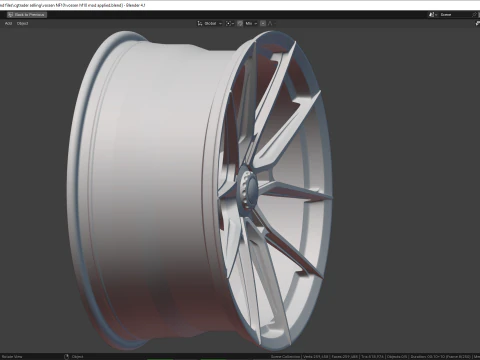Click Scene Collection text in status bar
Screen dimensions: 480x360
coord(285,357)
